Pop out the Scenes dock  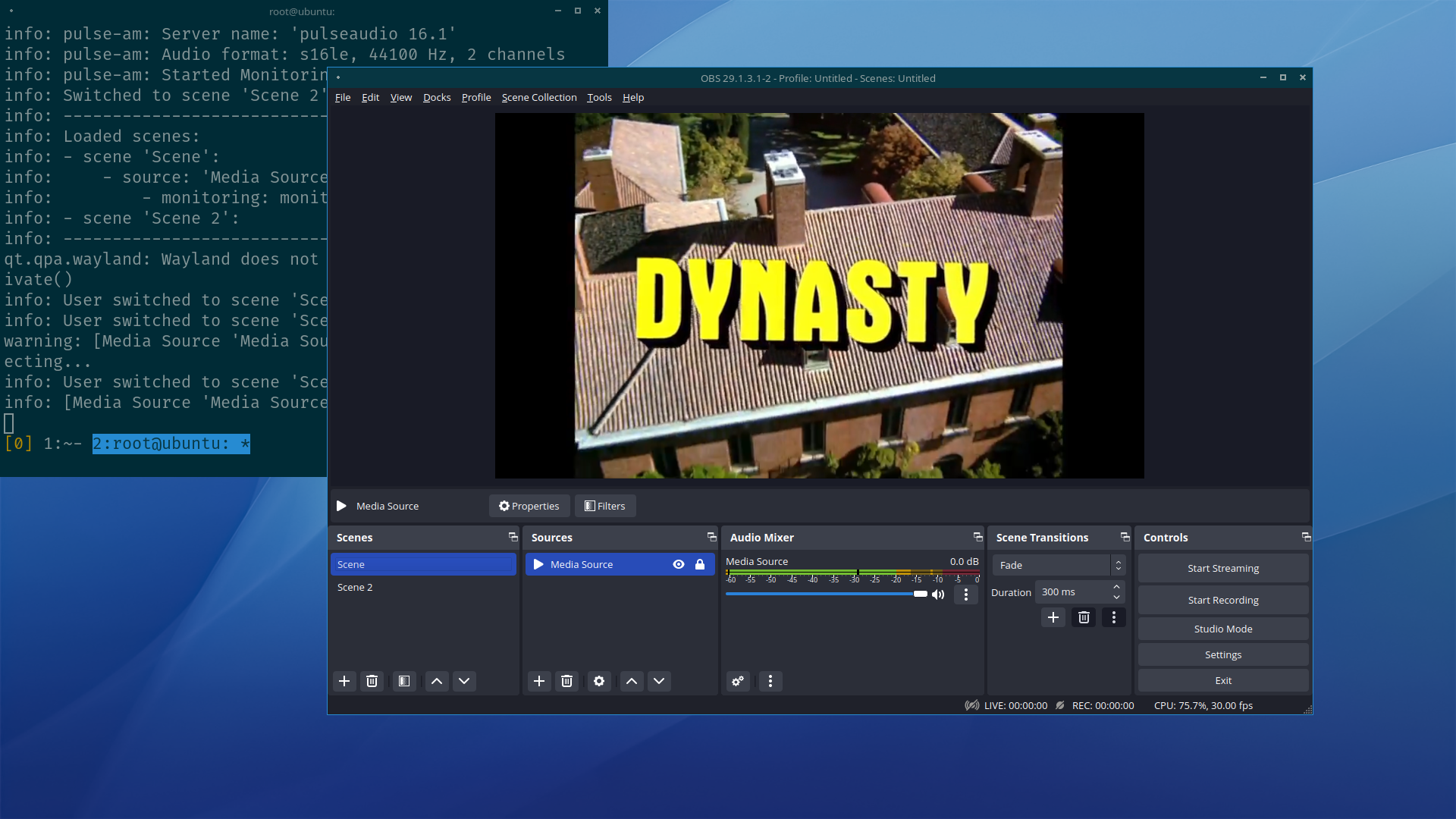coord(513,537)
